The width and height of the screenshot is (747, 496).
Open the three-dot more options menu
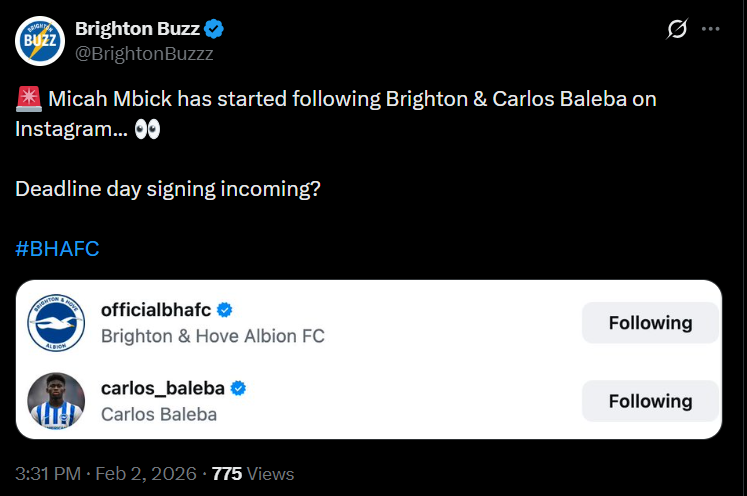(x=711, y=30)
